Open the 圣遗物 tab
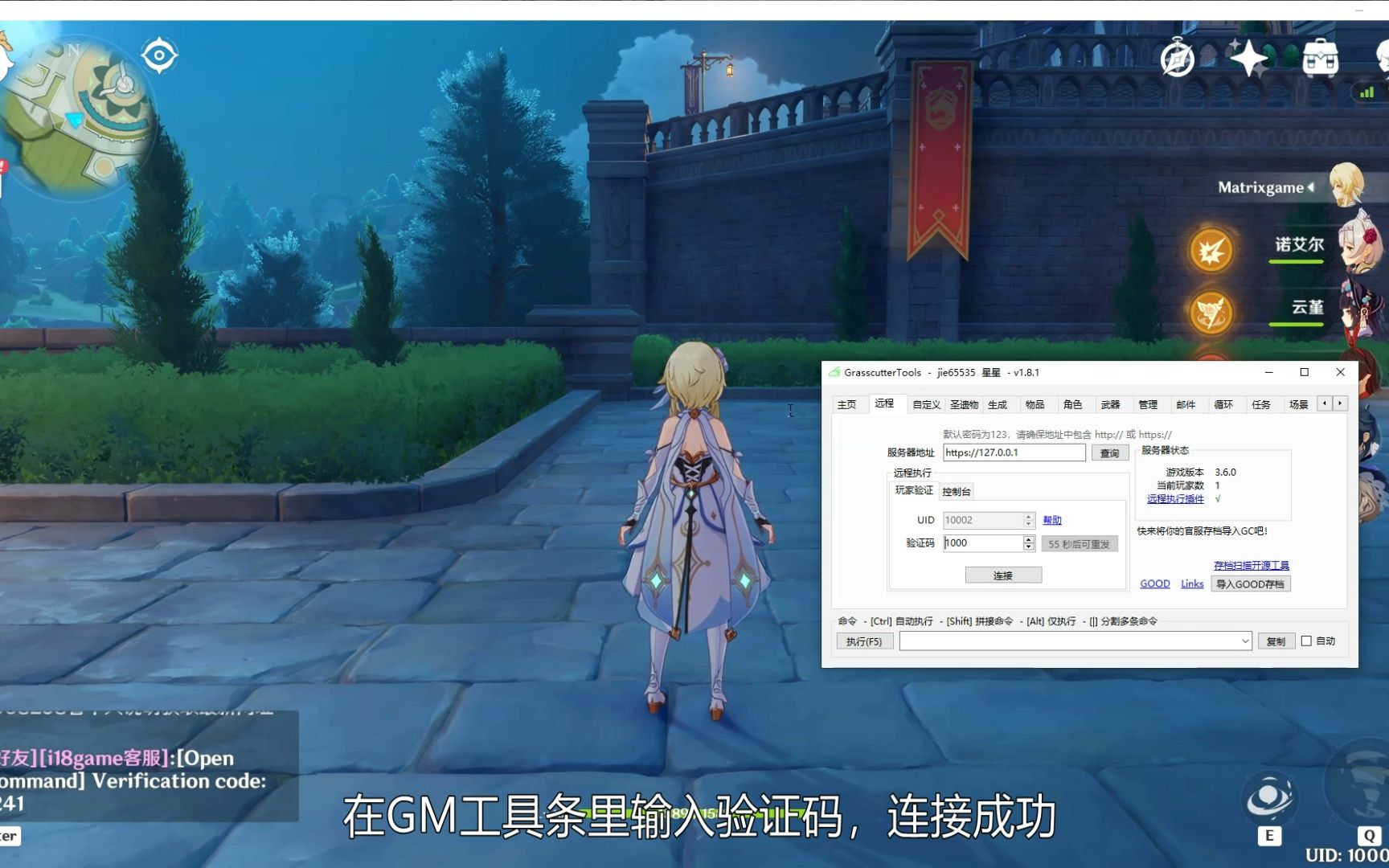This screenshot has height=868, width=1389. 964,405
